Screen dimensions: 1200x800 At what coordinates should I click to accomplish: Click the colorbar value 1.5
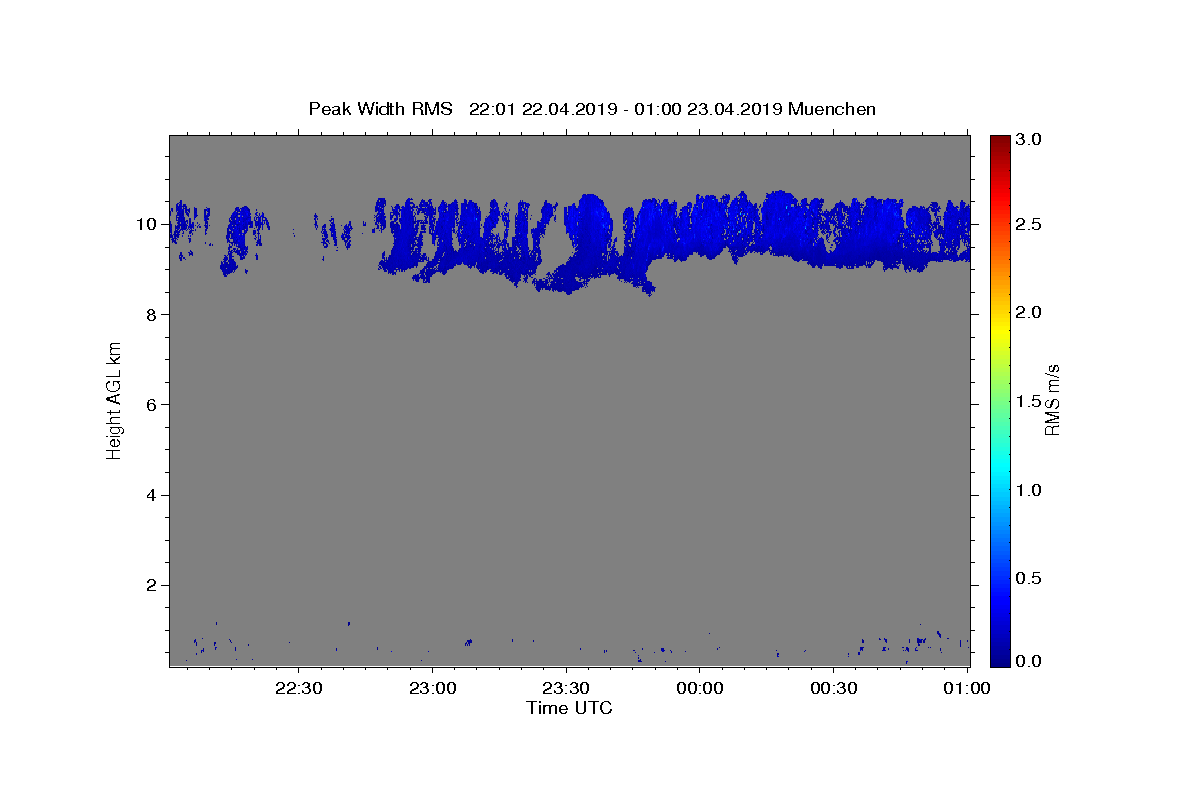[x=1029, y=401]
